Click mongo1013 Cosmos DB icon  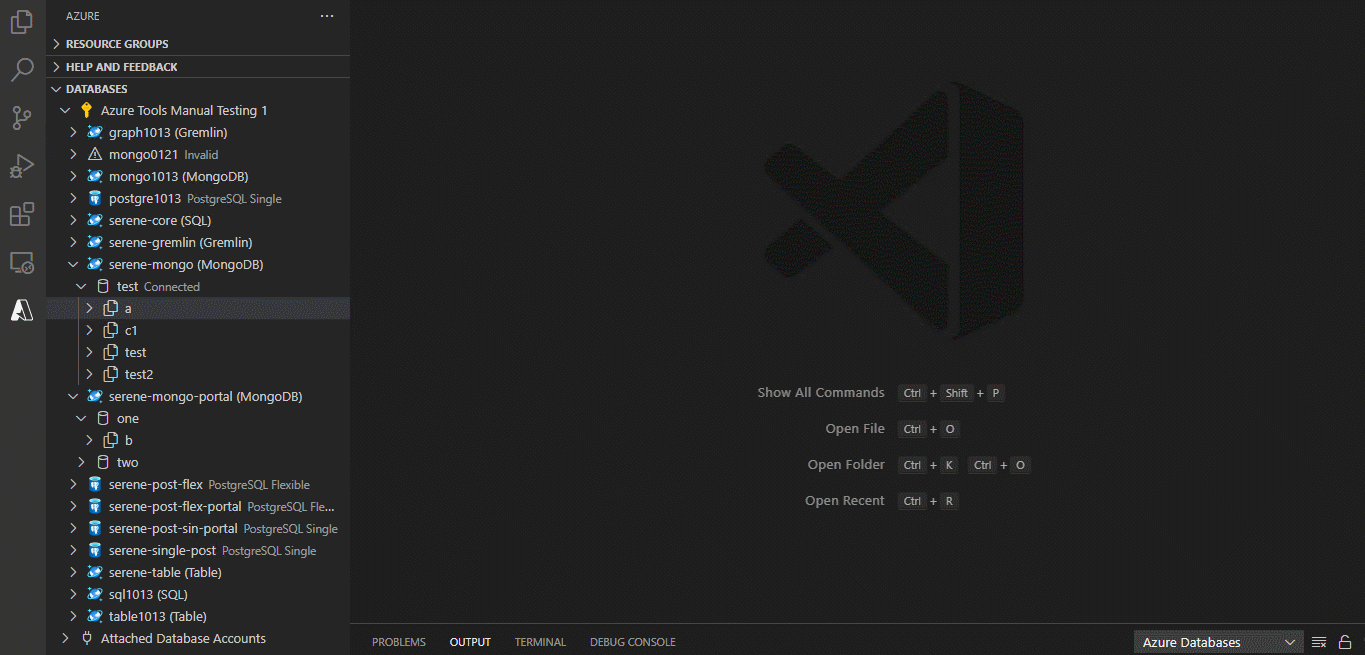(x=95, y=176)
